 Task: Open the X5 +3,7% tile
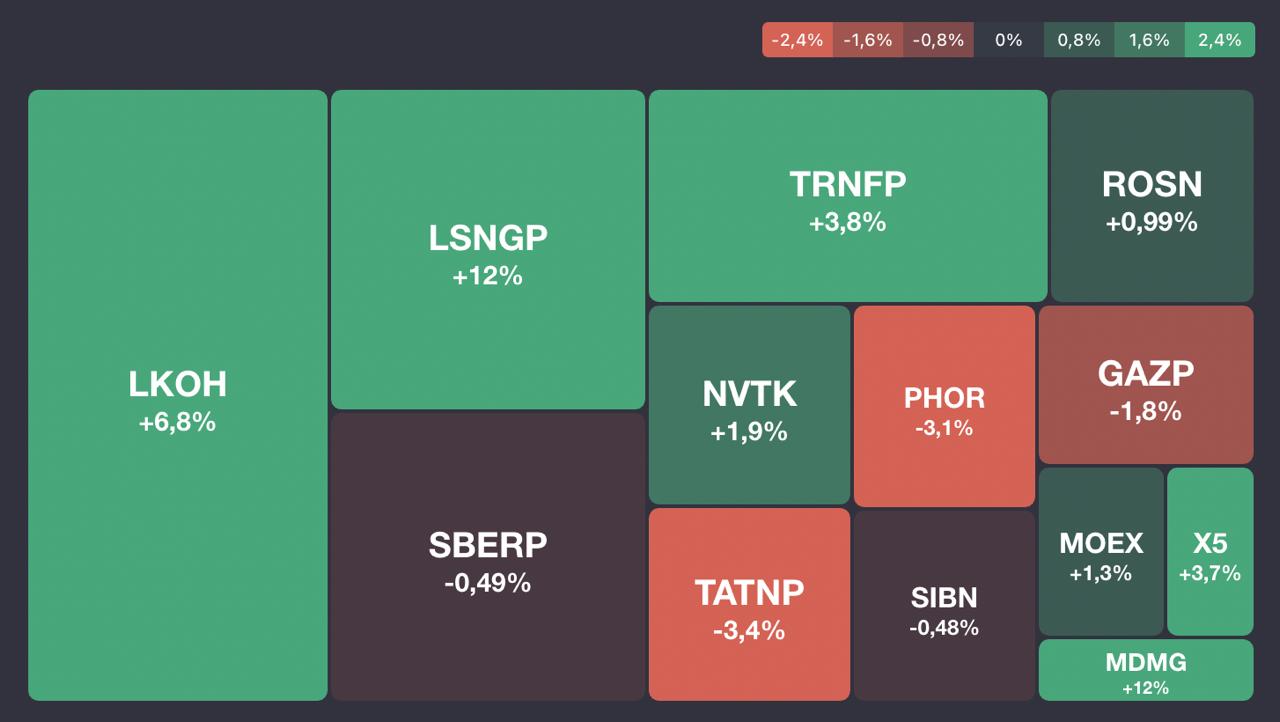[1210, 552]
